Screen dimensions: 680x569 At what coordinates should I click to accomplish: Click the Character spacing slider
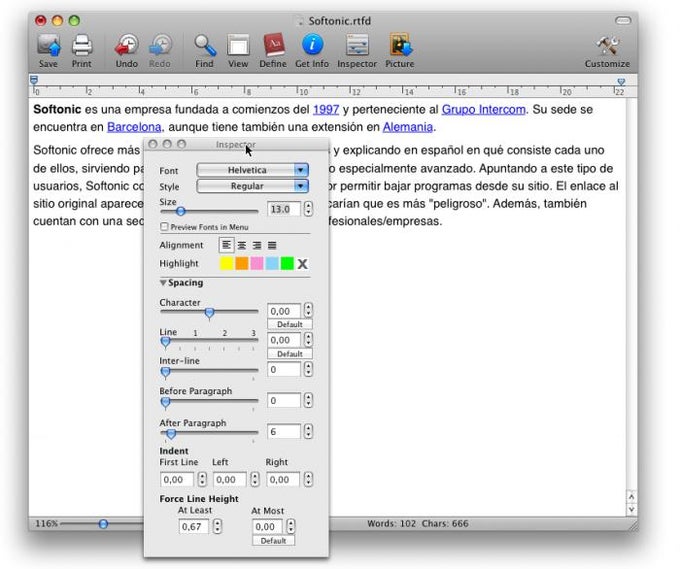pyautogui.click(x=209, y=312)
